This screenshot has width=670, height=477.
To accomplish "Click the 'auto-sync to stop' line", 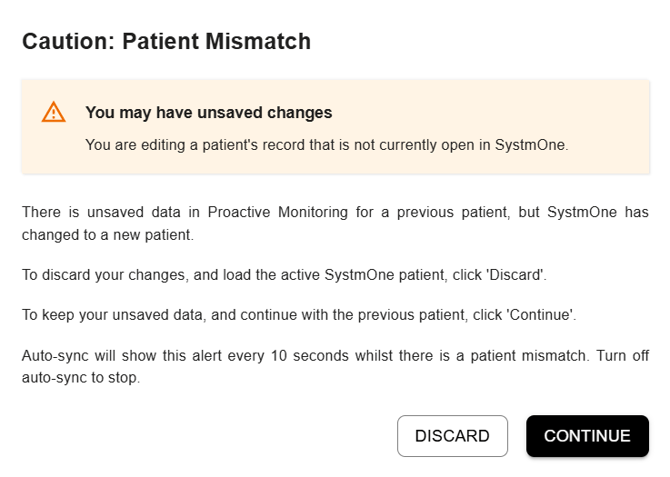I will (81, 378).
